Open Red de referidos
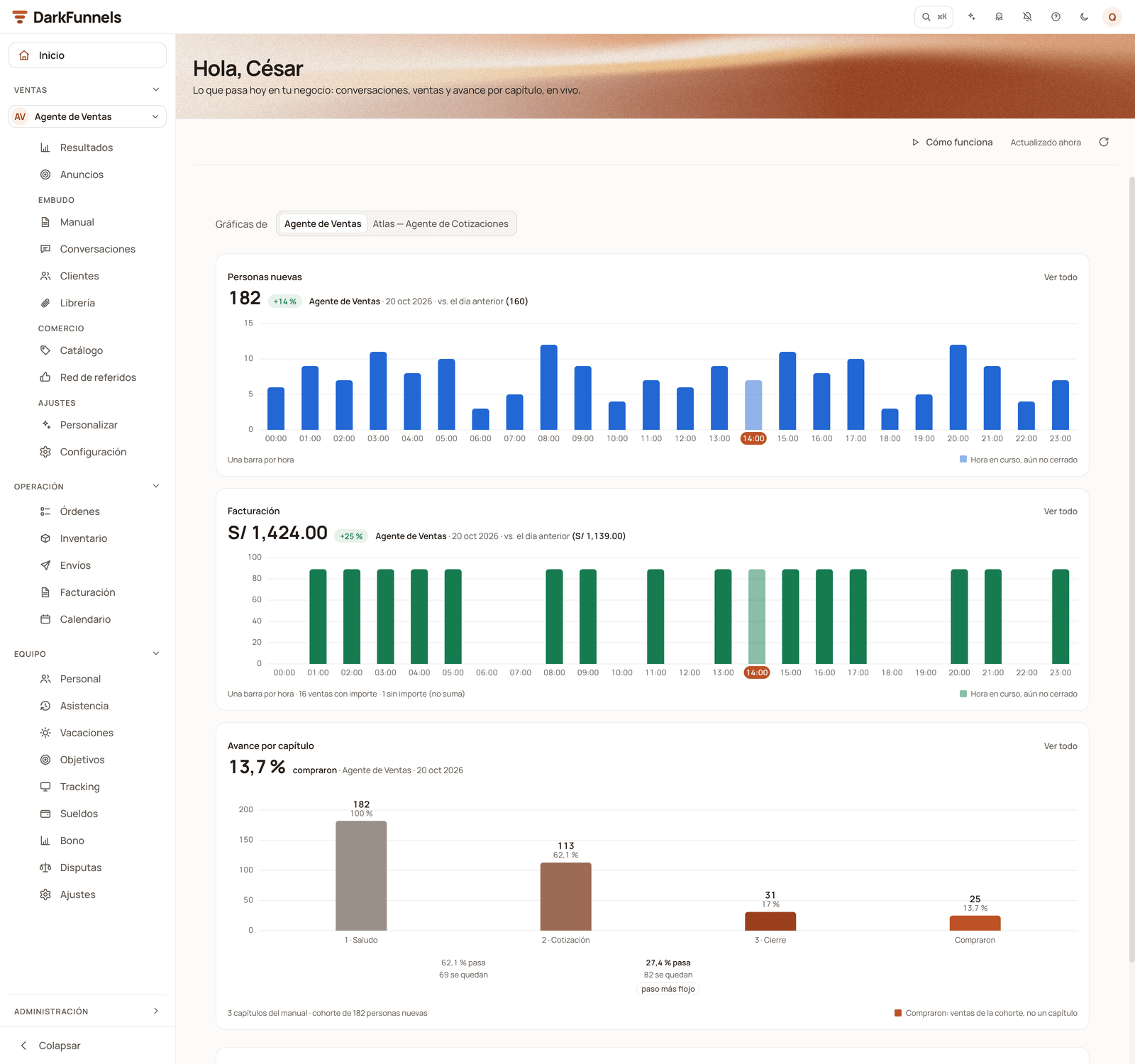The image size is (1135, 1064). (99, 377)
